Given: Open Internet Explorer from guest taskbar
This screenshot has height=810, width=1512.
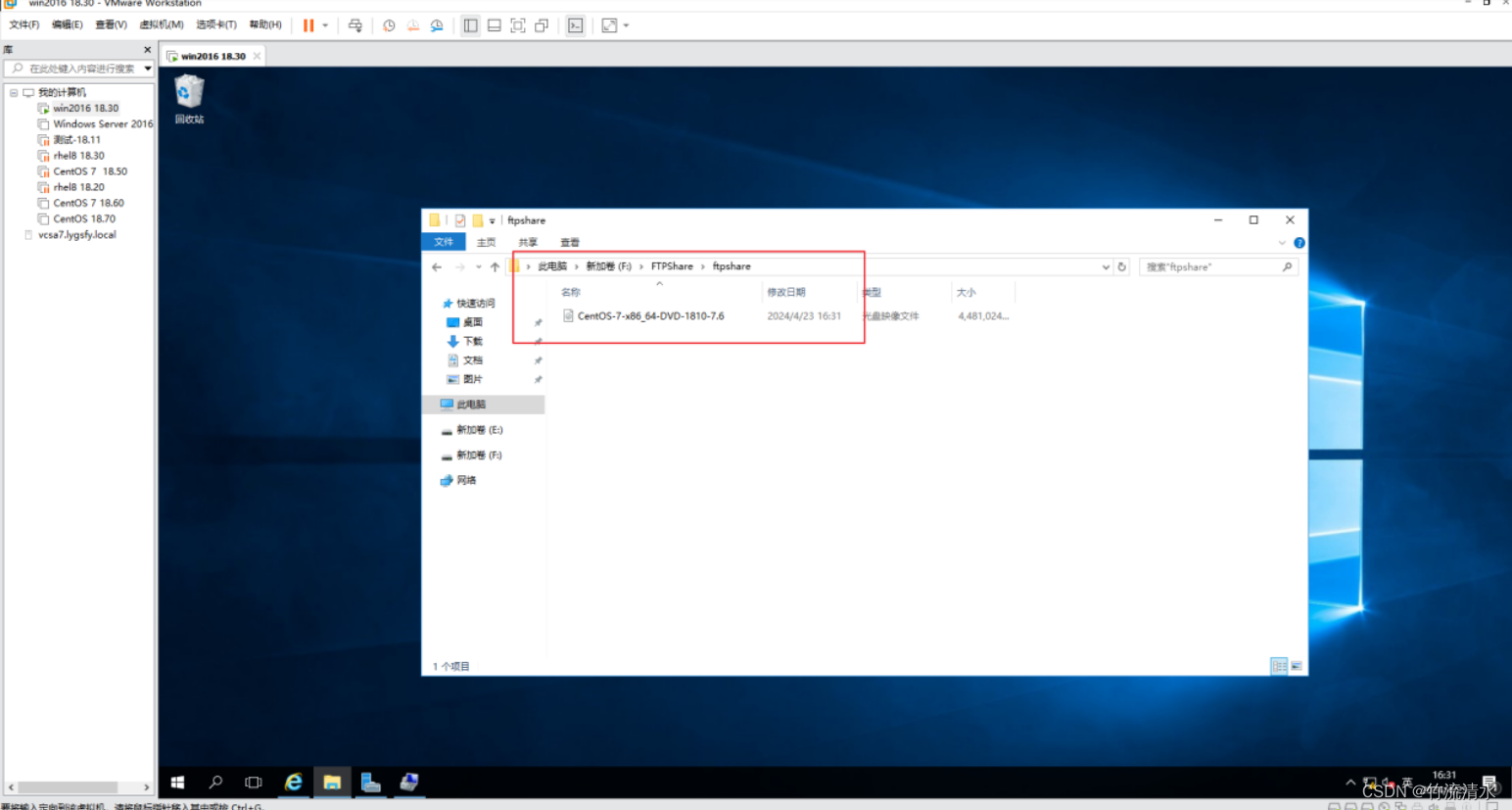Looking at the screenshot, I should 293,782.
